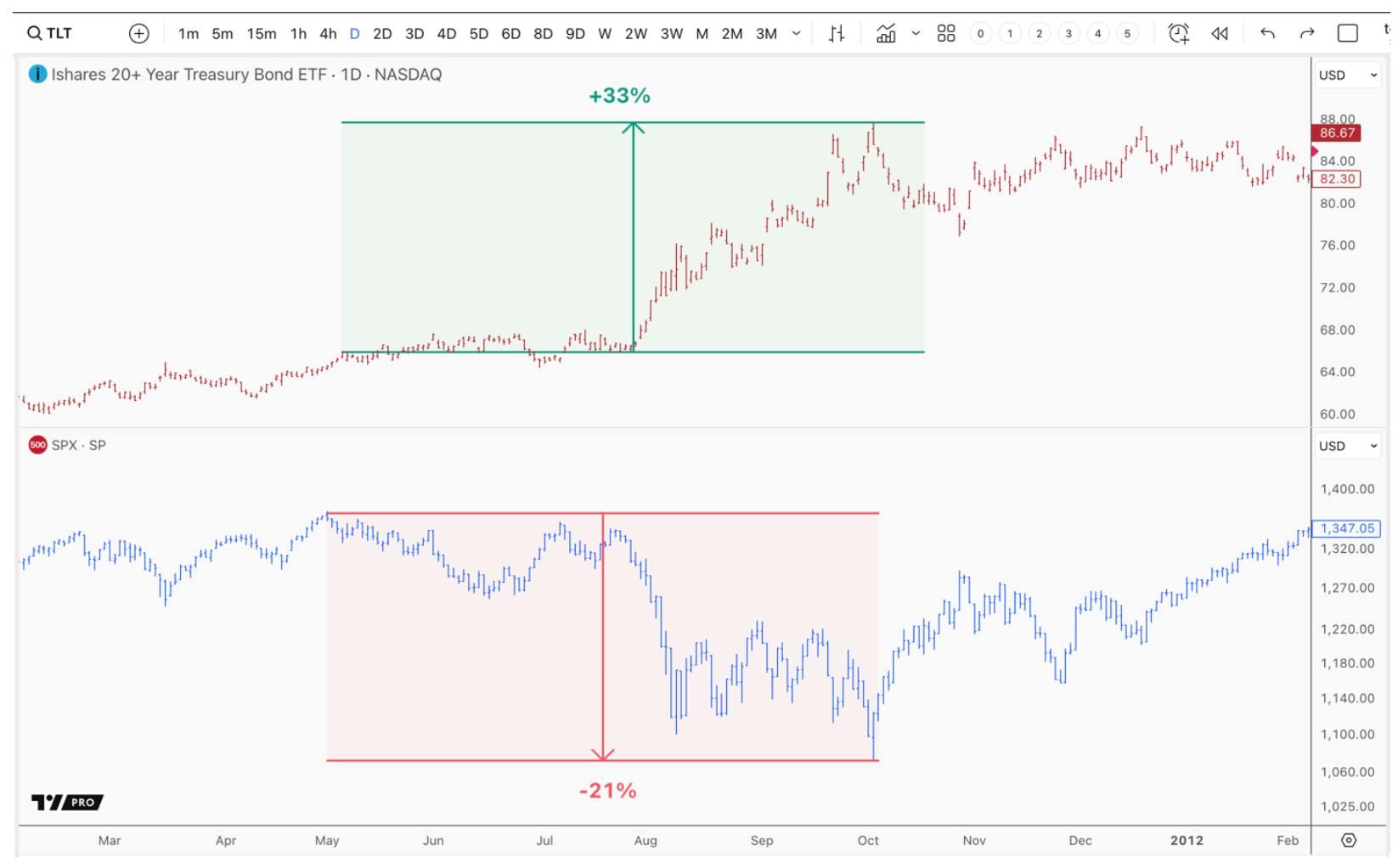The height and width of the screenshot is (868, 1398).
Task: Click the May label on time axis
Action: (327, 840)
